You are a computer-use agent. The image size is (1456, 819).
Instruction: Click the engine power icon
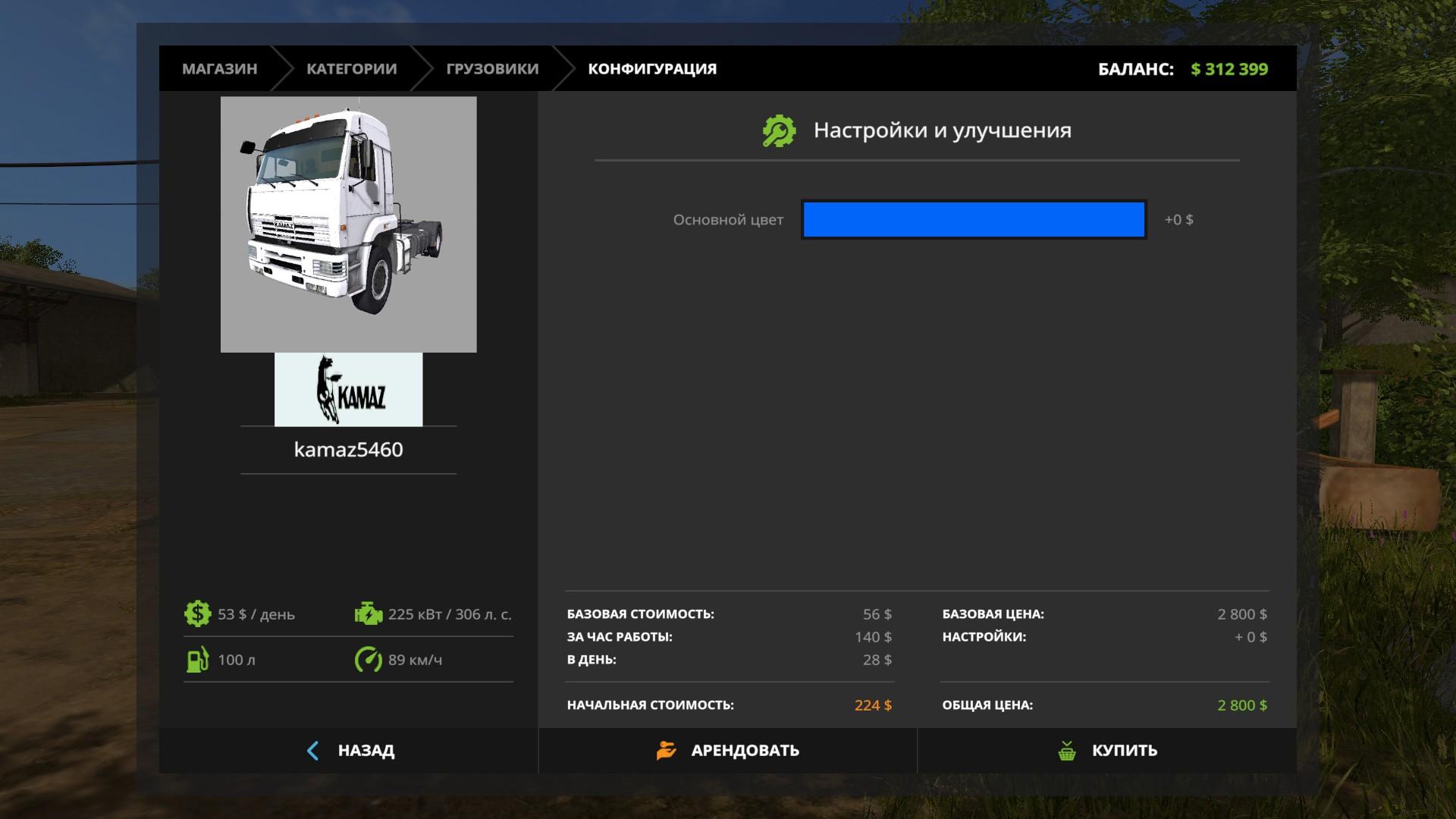tap(369, 613)
